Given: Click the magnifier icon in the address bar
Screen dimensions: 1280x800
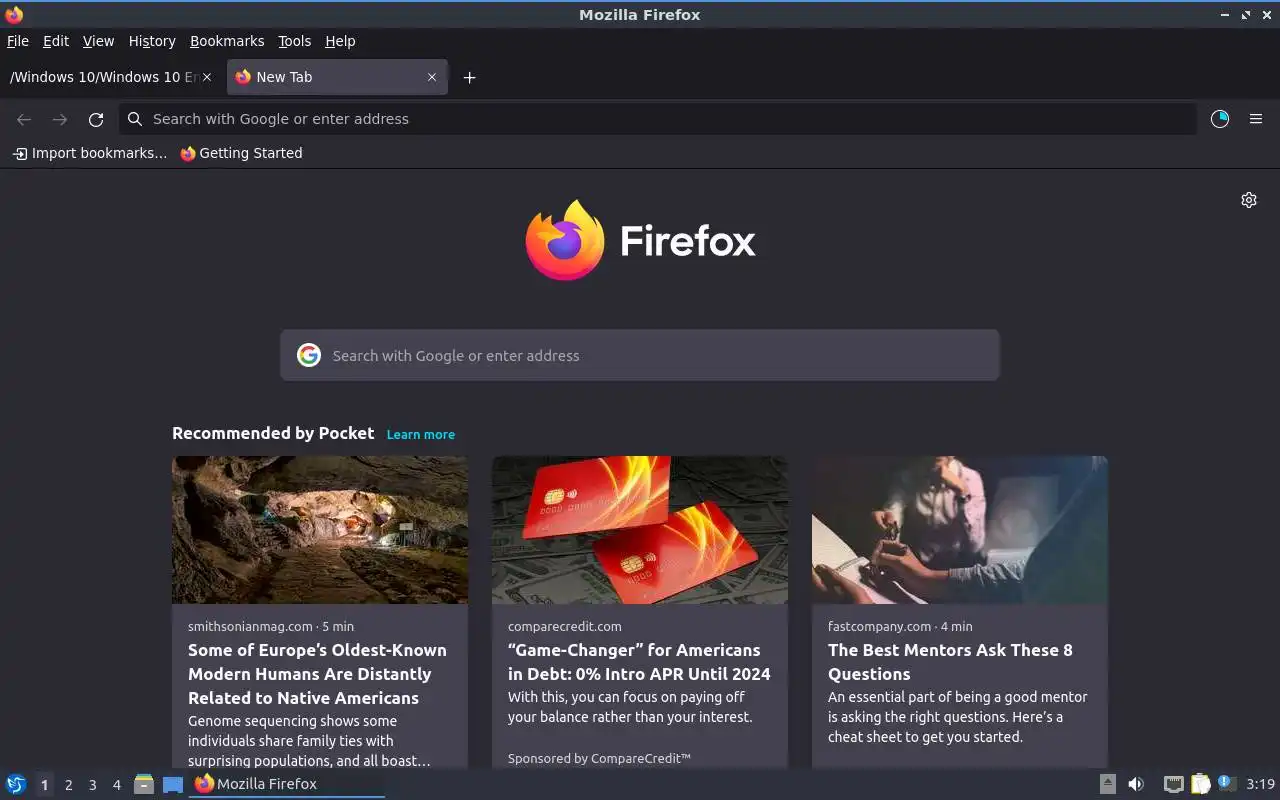Looking at the screenshot, I should pyautogui.click(x=135, y=119).
